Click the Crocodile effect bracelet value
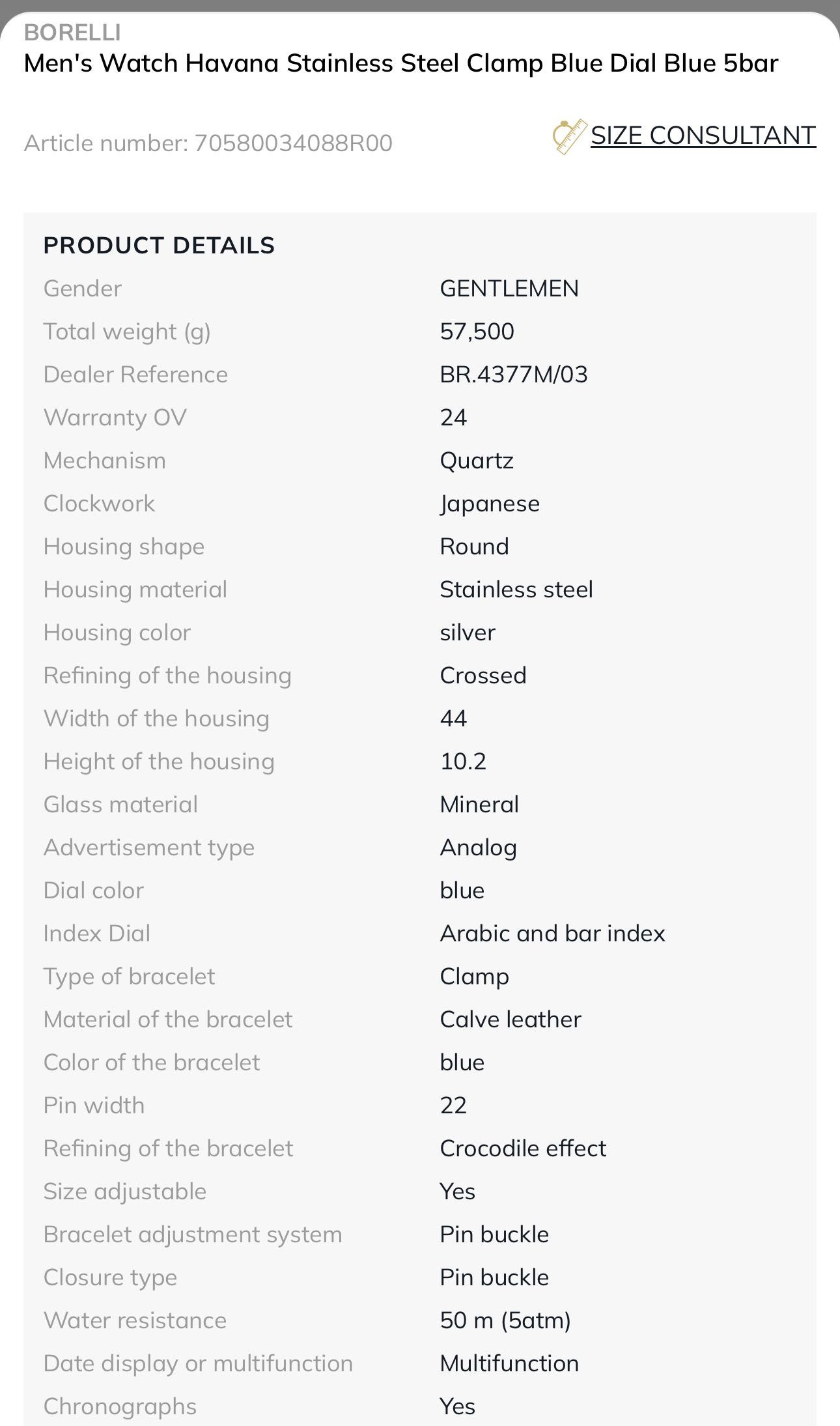This screenshot has height=1426, width=840. tap(523, 1148)
